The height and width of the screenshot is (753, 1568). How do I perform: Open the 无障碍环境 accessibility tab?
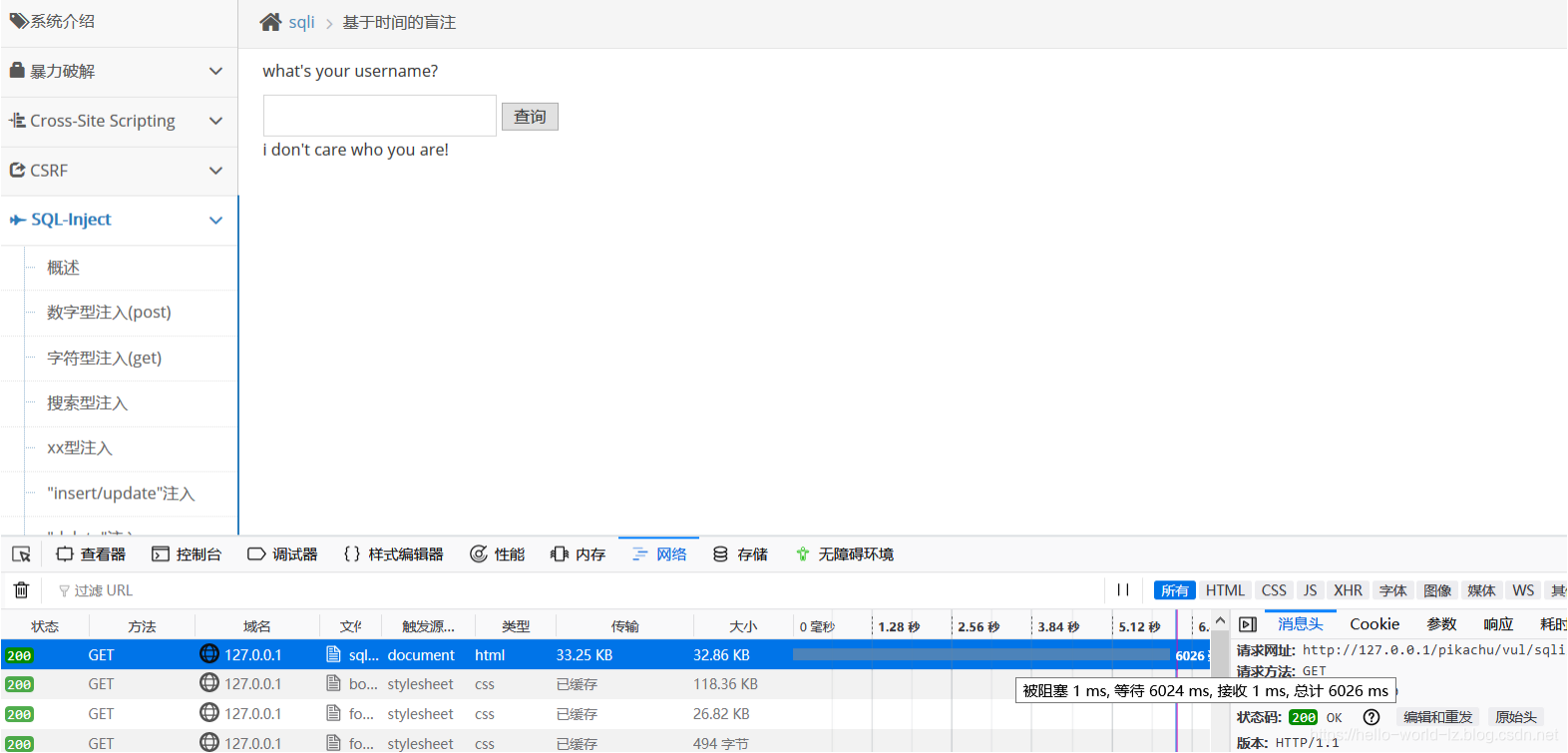844,555
